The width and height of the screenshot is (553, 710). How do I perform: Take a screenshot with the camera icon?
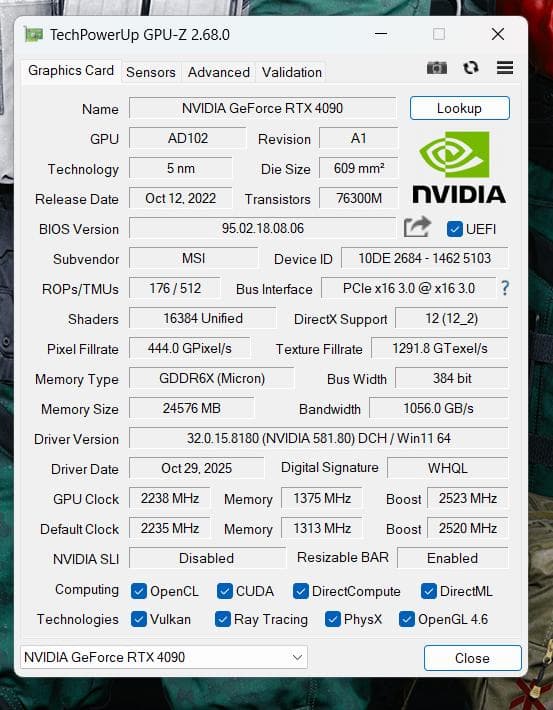[x=437, y=68]
